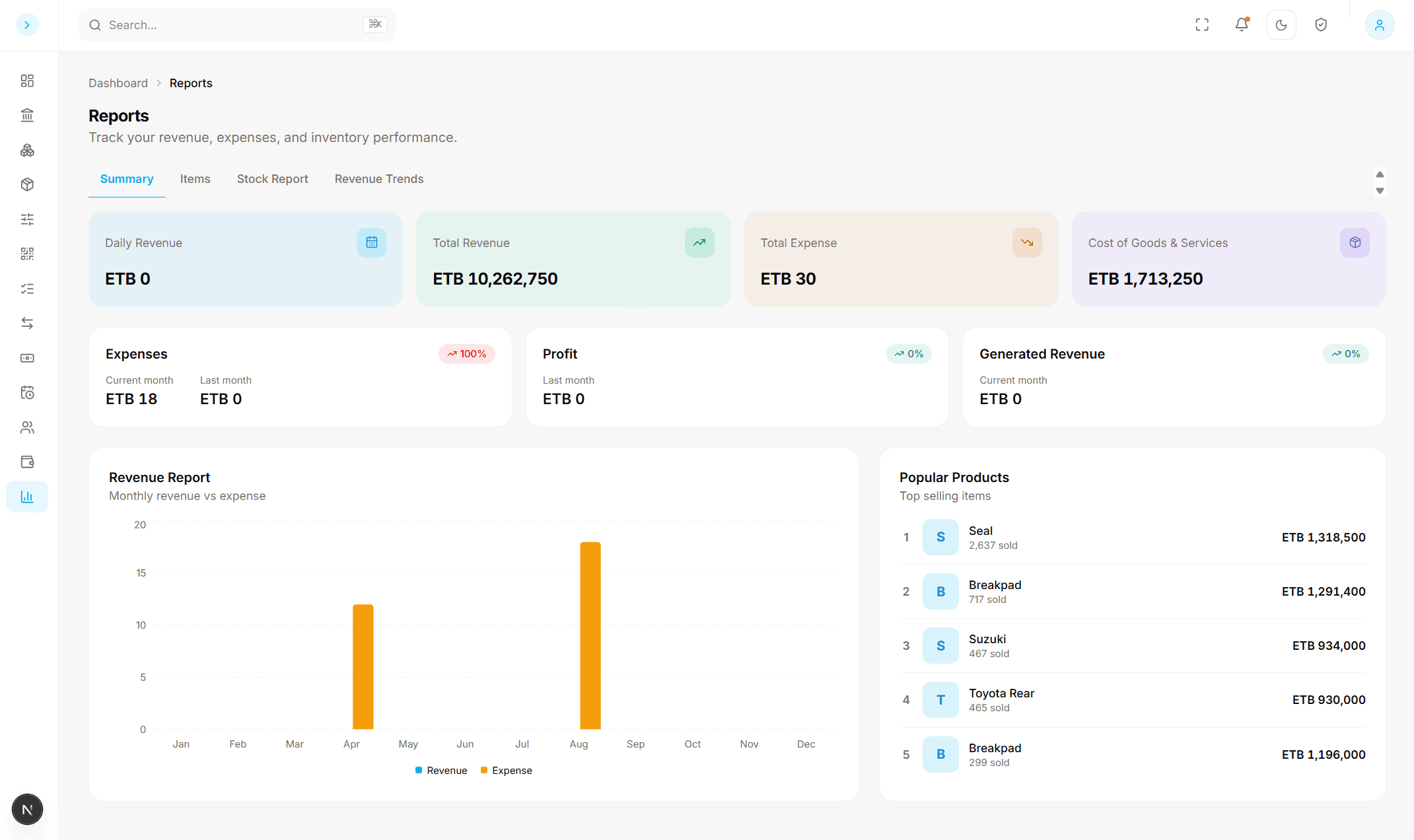1414x840 pixels.
Task: Open the checklist icon in sidebar
Action: [27, 289]
